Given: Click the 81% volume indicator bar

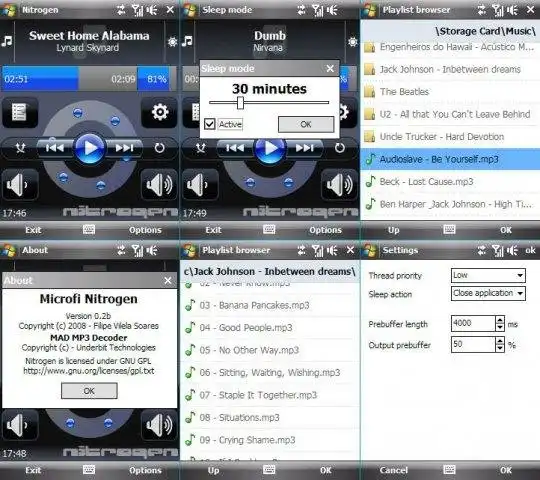Looking at the screenshot, I should tap(157, 79).
